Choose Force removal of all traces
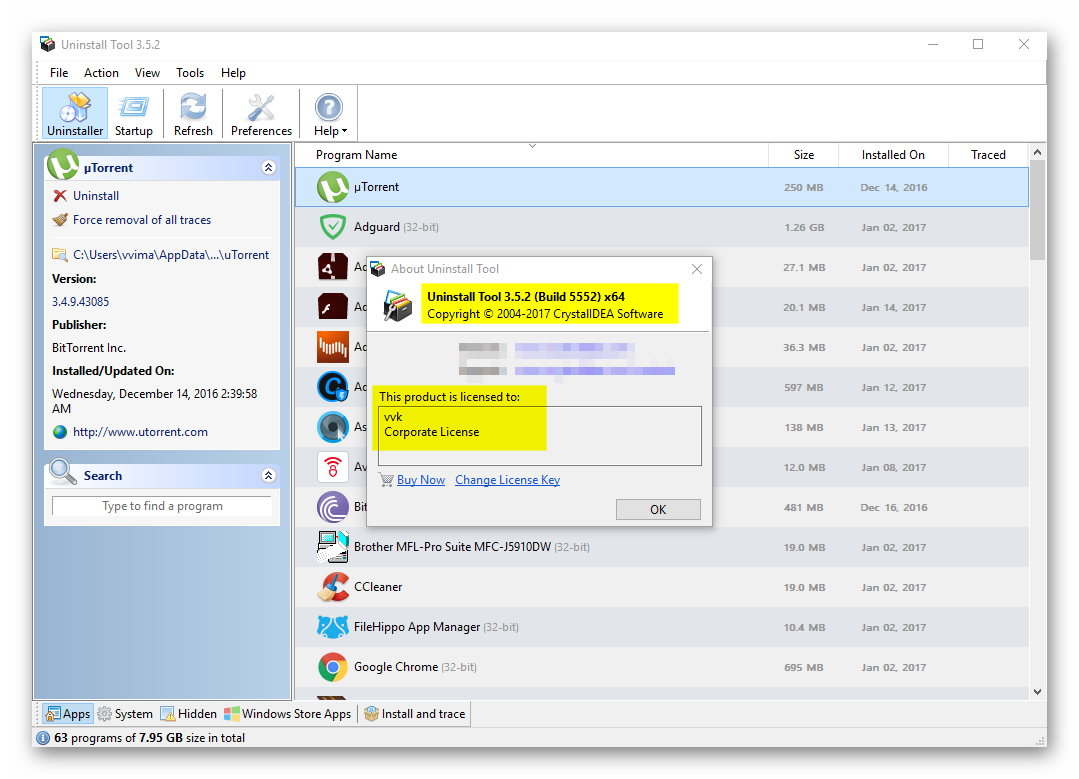This screenshot has height=779, width=1079. [142, 220]
